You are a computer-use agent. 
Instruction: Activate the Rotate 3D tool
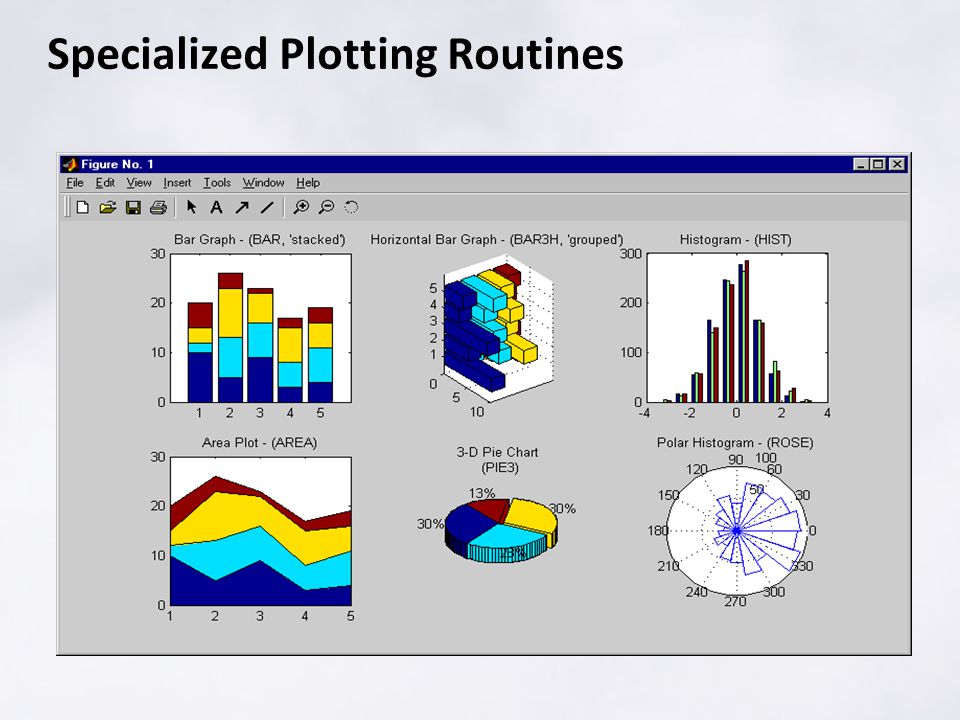point(351,208)
